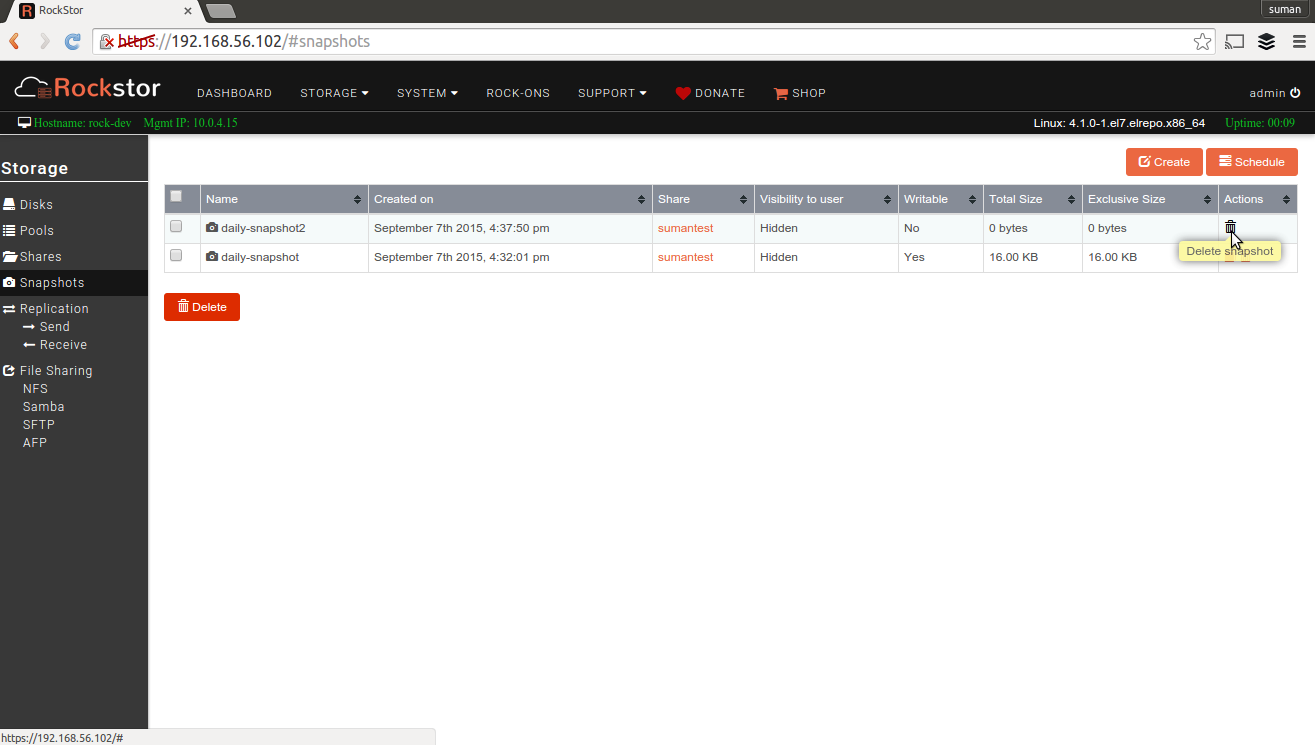The width and height of the screenshot is (1315, 745).
Task: Open a new browser tab
Action: point(221,11)
